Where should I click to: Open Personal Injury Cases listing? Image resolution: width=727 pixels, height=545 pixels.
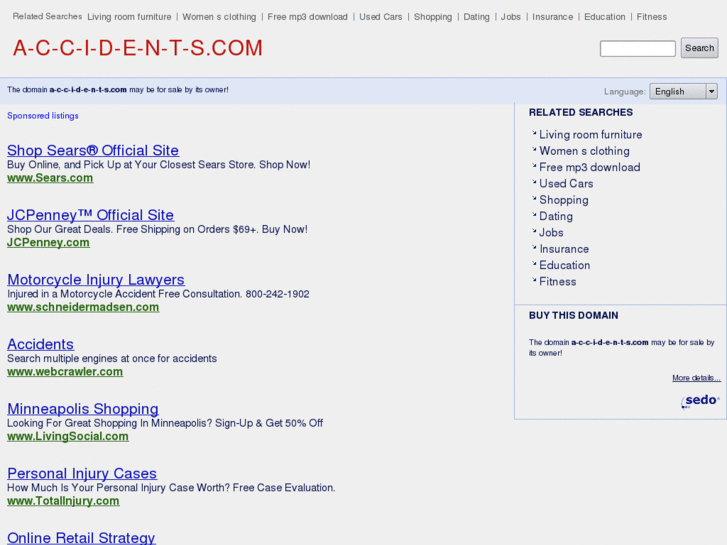coord(82,473)
